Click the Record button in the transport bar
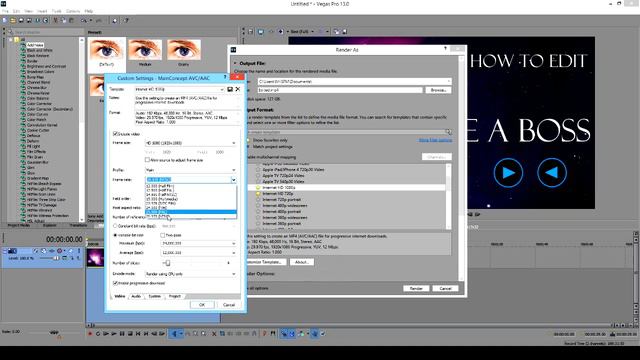This screenshot has width=640, height=360. pos(90,333)
